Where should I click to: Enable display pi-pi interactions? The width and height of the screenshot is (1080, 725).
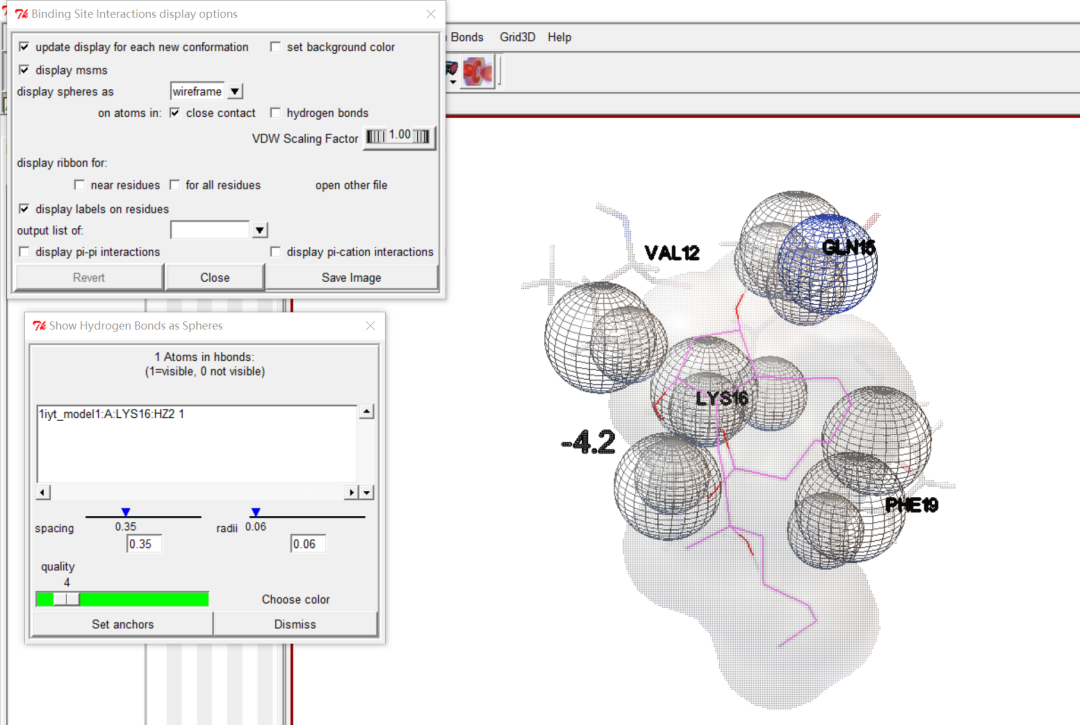(x=25, y=252)
